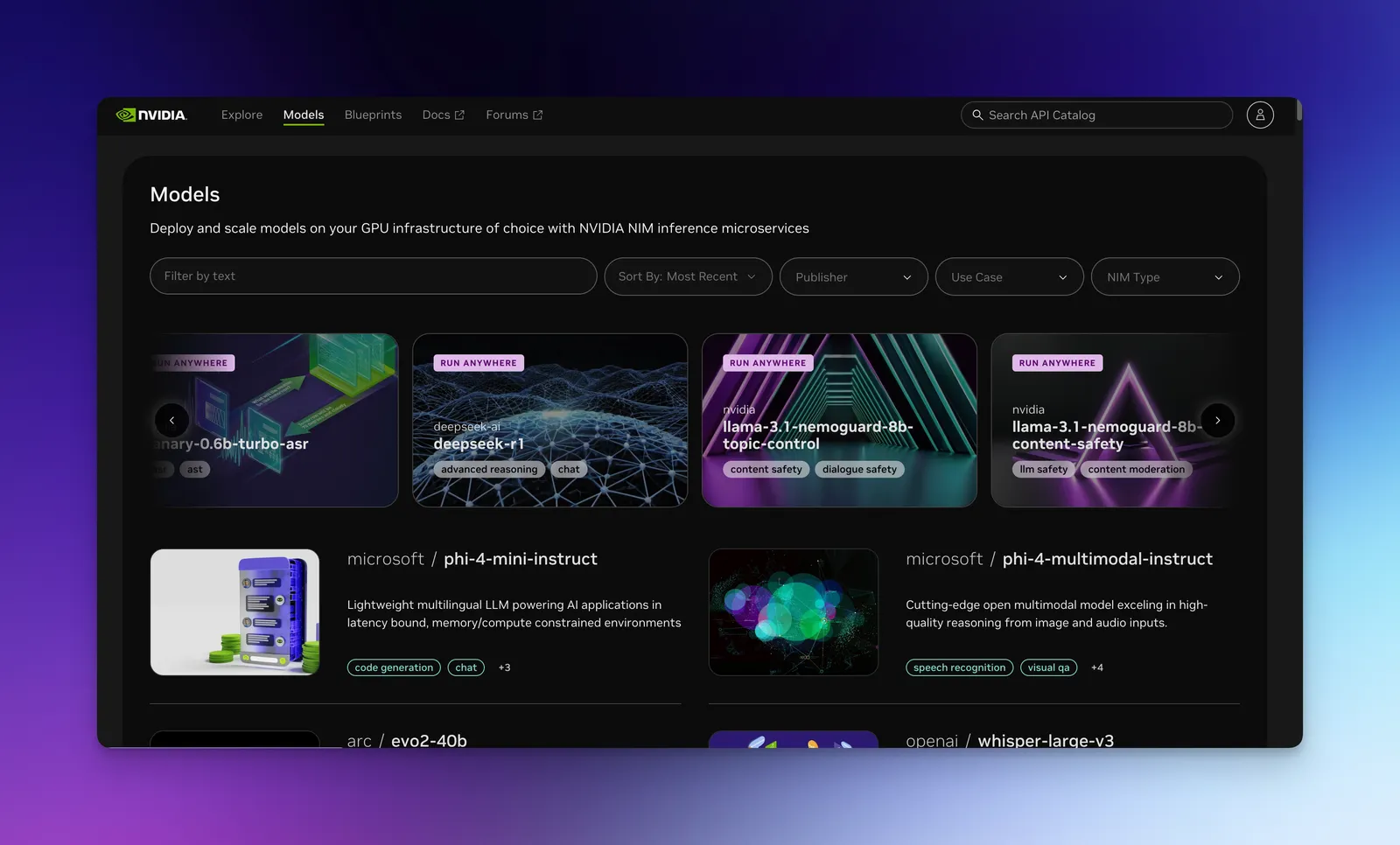
Task: Click the phi-4-multimodal-instruct model title
Action: pos(1107,559)
